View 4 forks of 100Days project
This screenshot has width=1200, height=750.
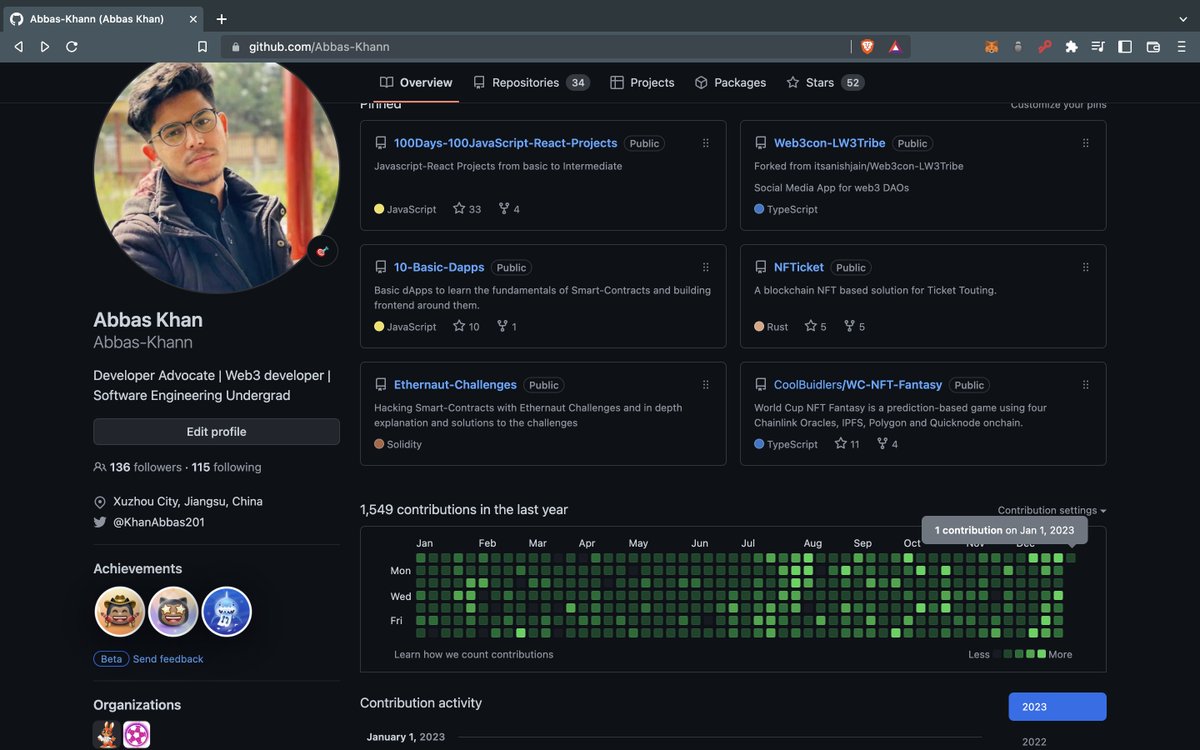point(508,209)
